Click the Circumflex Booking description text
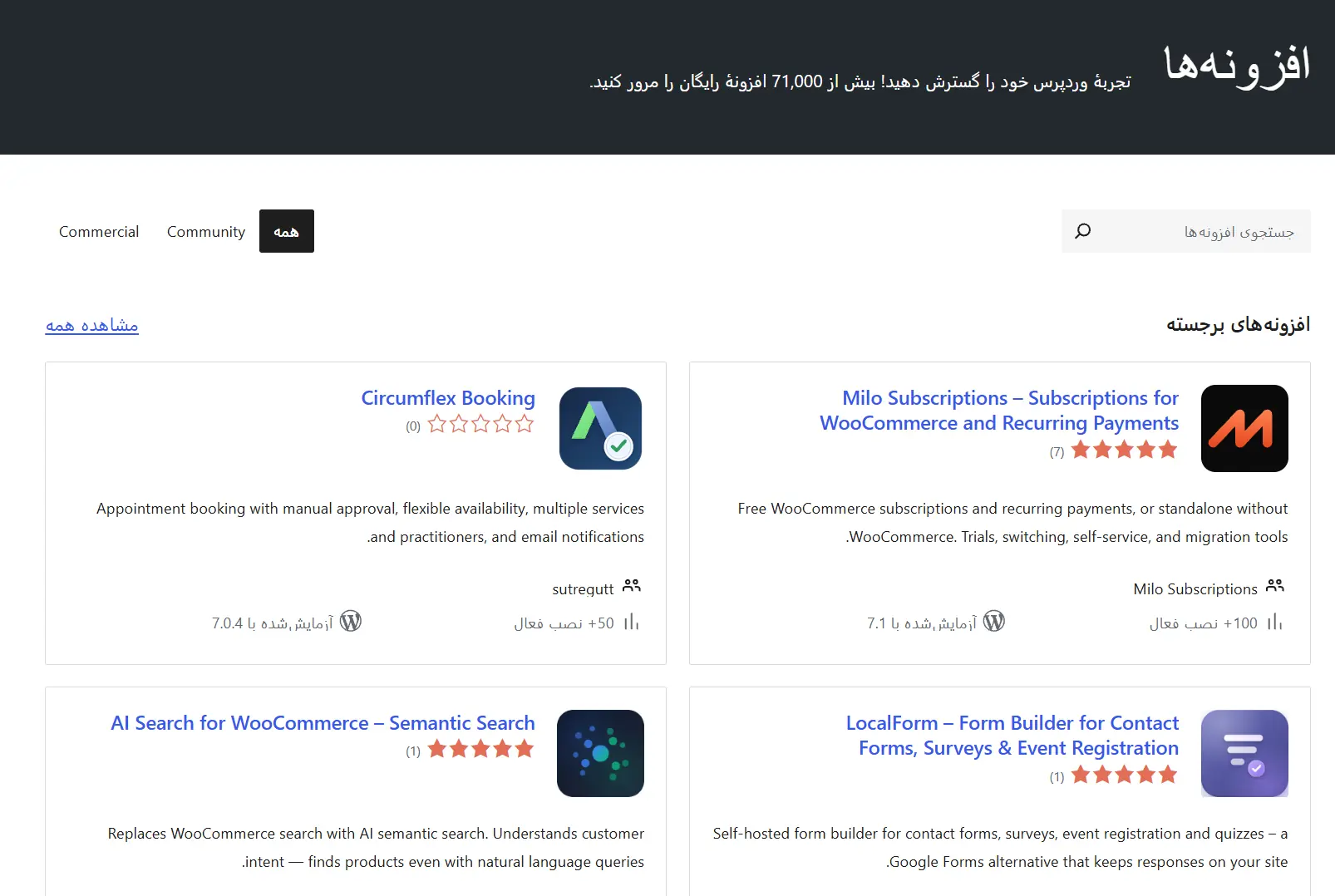 click(x=370, y=523)
